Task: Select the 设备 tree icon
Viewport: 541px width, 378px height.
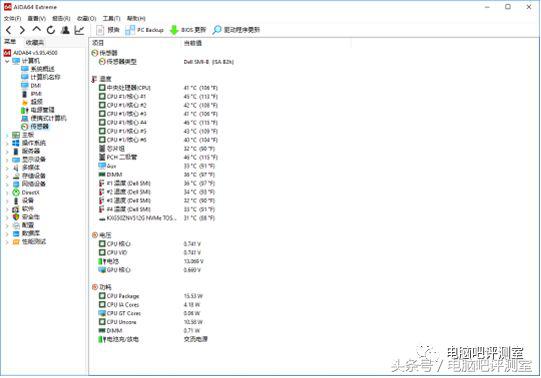Action: coord(16,201)
